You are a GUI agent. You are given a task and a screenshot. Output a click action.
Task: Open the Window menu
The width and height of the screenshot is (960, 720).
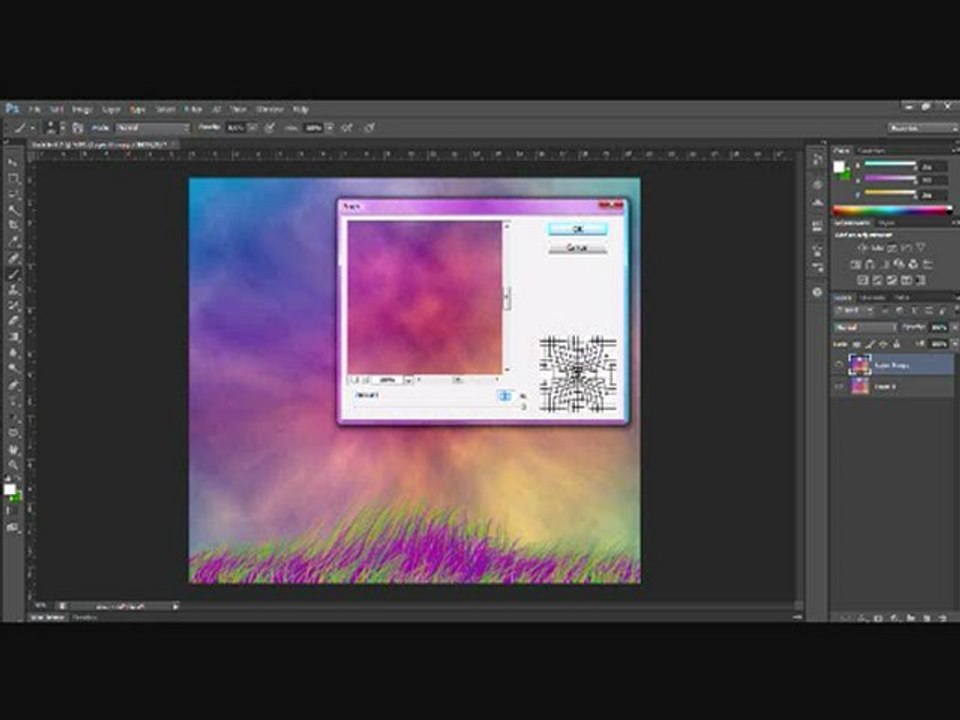[269, 109]
